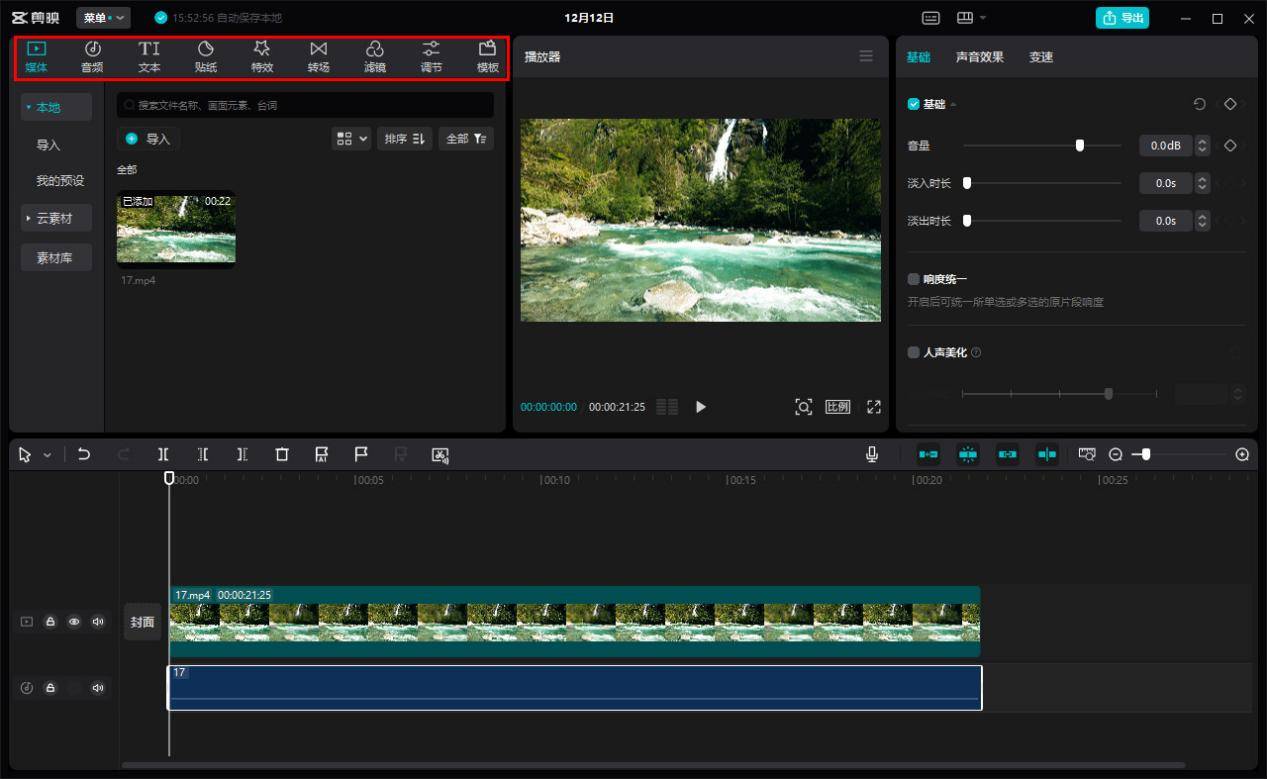Image resolution: width=1267 pixels, height=779 pixels.
Task: Open the 贴纸 sticker panel
Action: [205, 57]
